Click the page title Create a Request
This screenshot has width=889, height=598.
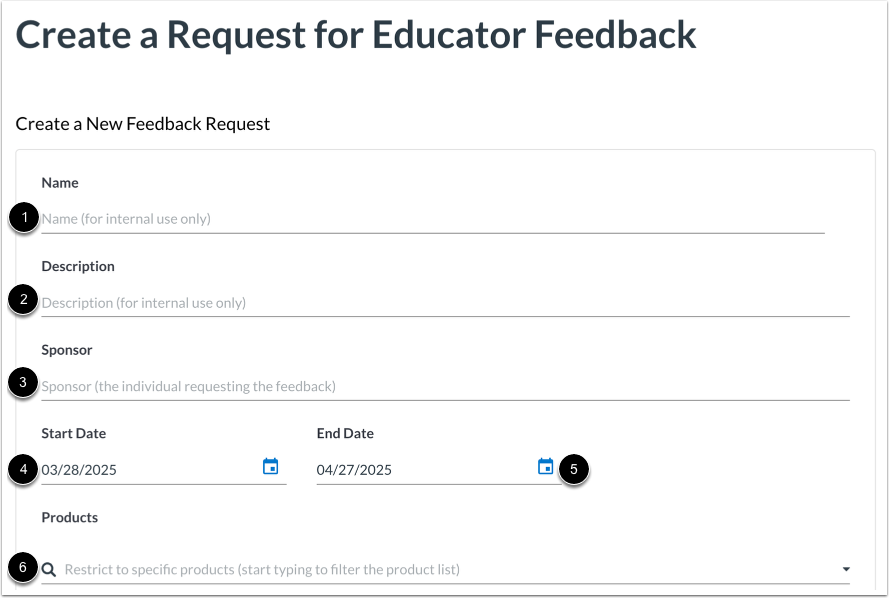tap(355, 35)
